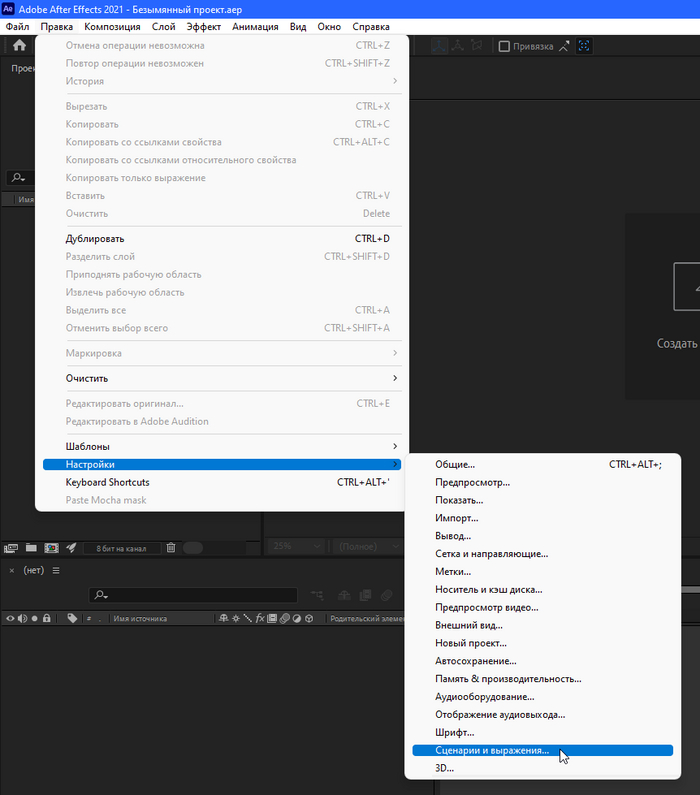Click the interpret footage icon at panel bottom
This screenshot has width=700, height=795.
11,548
